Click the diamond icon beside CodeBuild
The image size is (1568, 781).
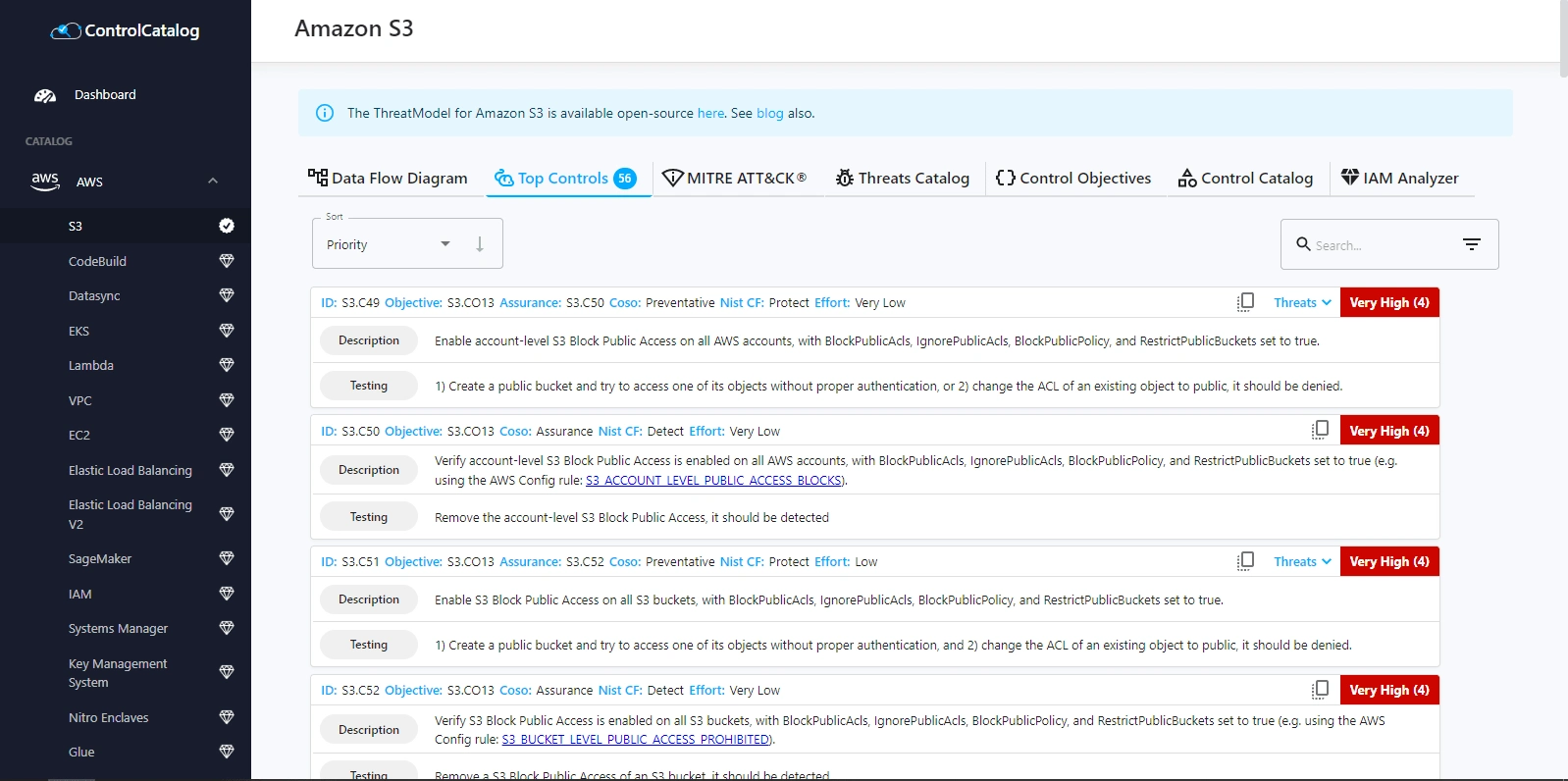click(227, 261)
